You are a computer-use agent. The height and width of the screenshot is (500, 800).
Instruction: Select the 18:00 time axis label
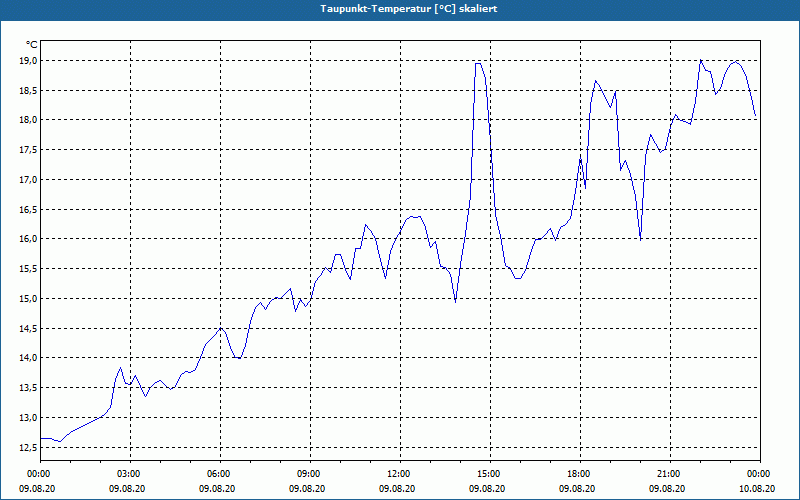581,474
